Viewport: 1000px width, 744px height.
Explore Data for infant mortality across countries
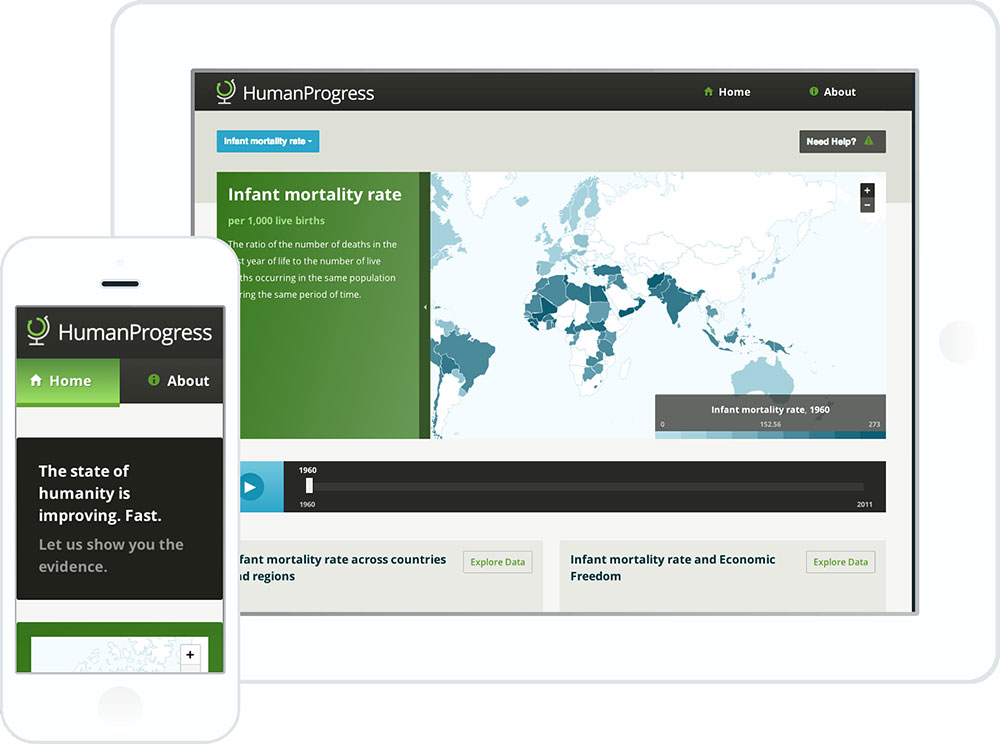point(497,562)
